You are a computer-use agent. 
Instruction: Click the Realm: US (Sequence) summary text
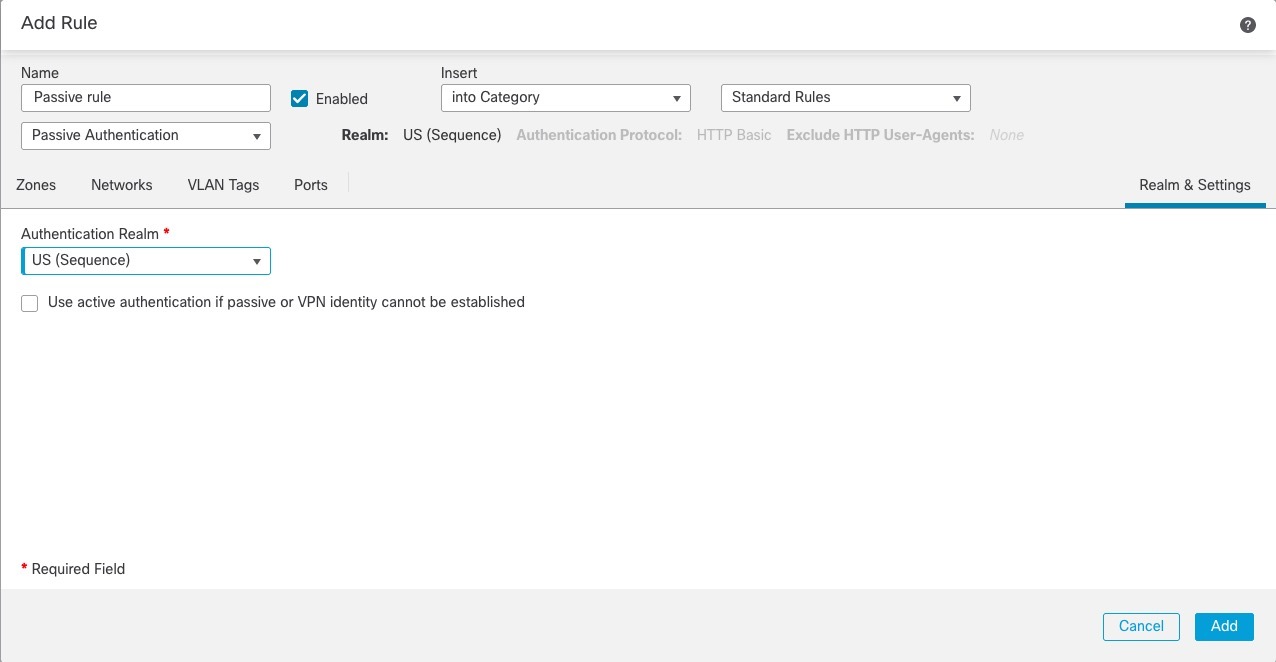(452, 135)
